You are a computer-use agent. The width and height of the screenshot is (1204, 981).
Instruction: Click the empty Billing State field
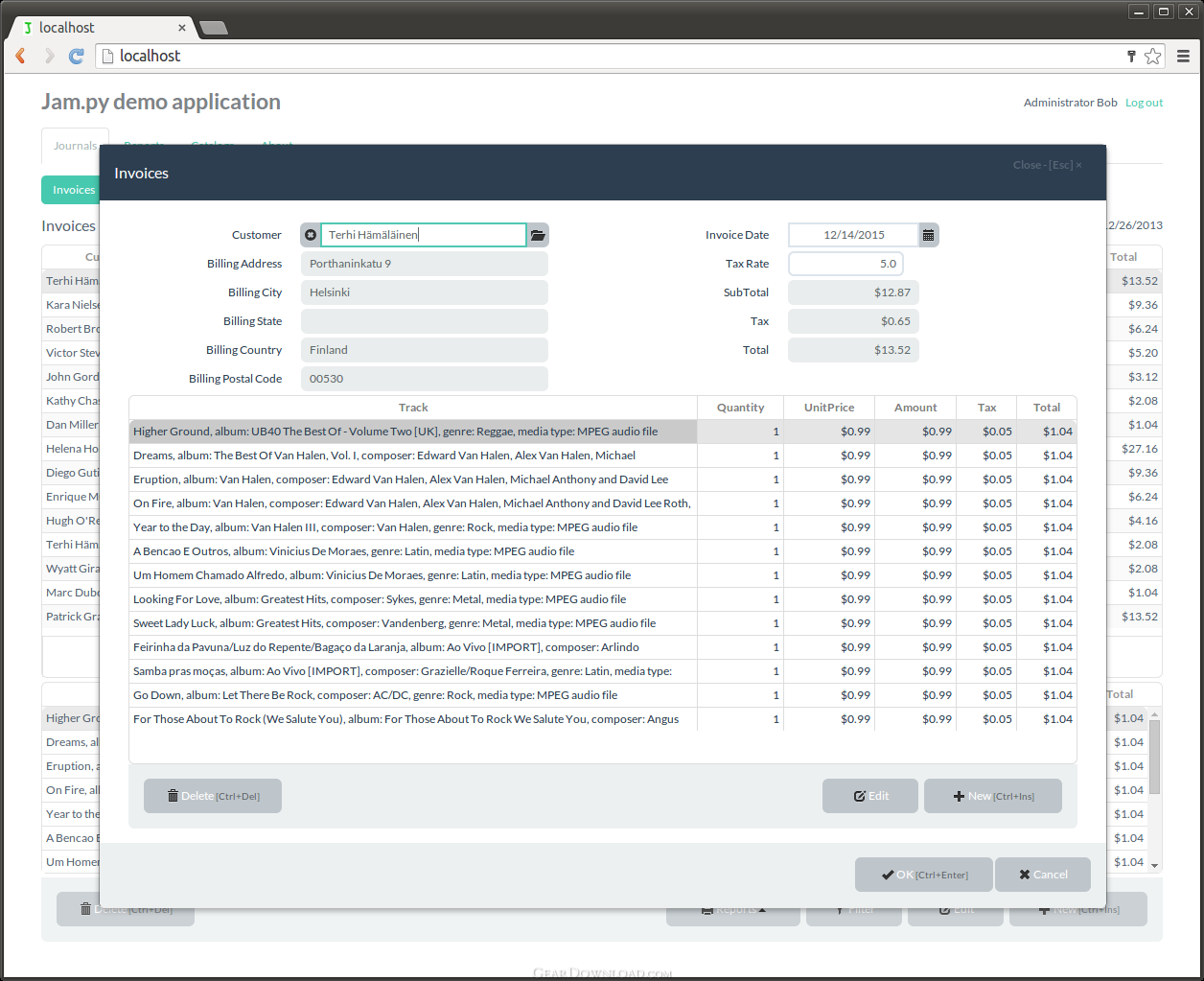pos(425,321)
